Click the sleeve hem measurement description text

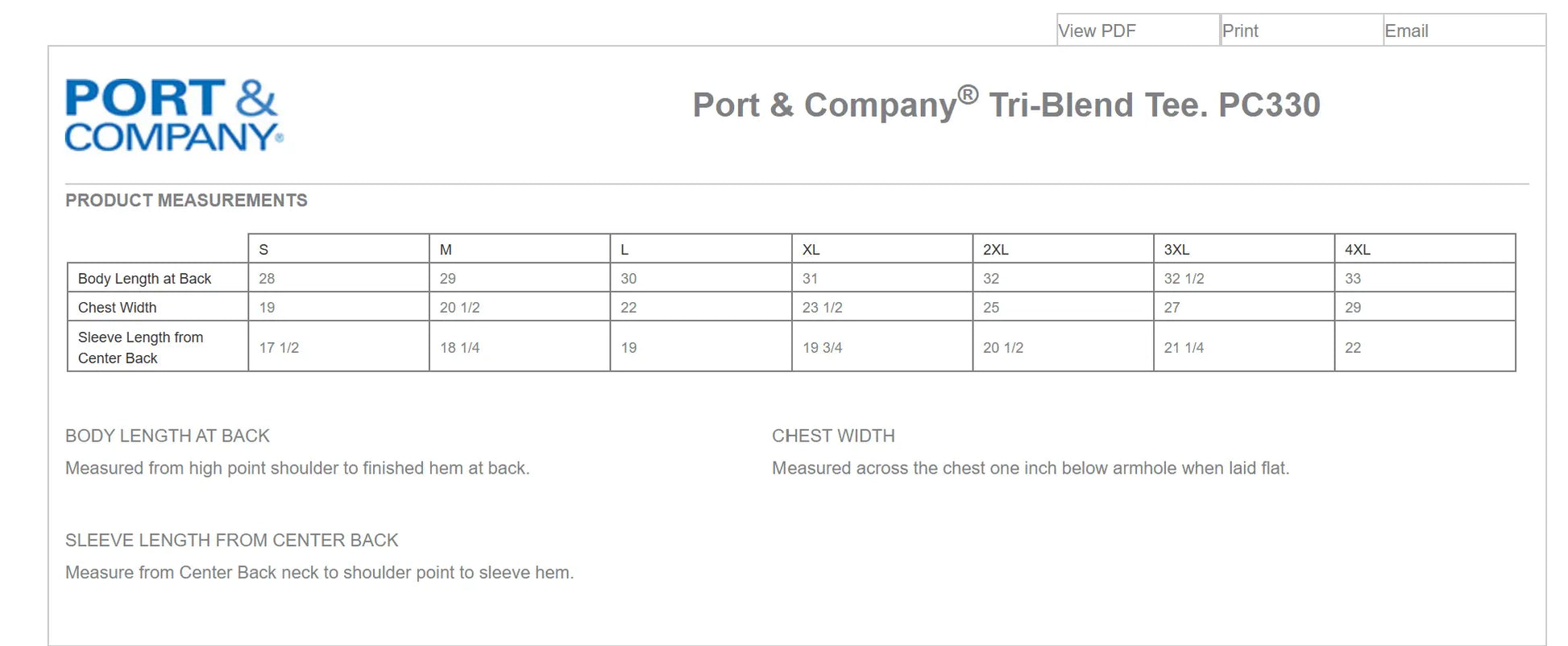(x=319, y=573)
